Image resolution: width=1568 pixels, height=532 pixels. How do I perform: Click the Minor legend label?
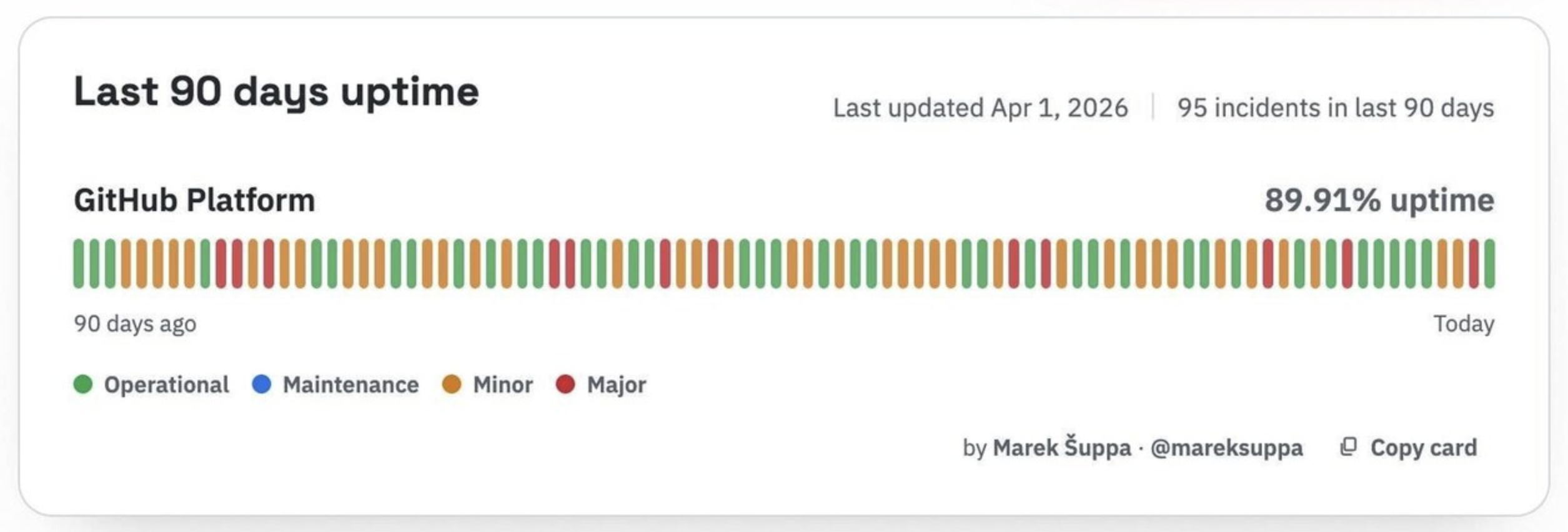point(503,385)
